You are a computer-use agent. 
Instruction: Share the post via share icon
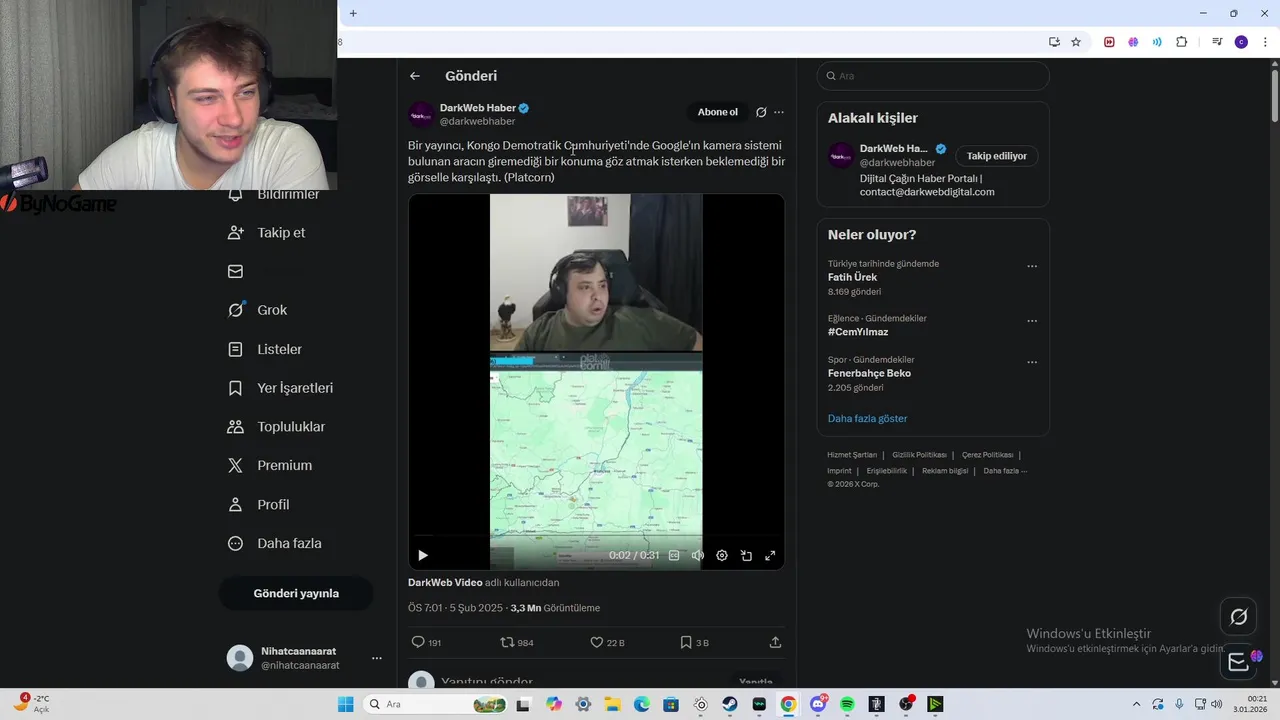(775, 642)
